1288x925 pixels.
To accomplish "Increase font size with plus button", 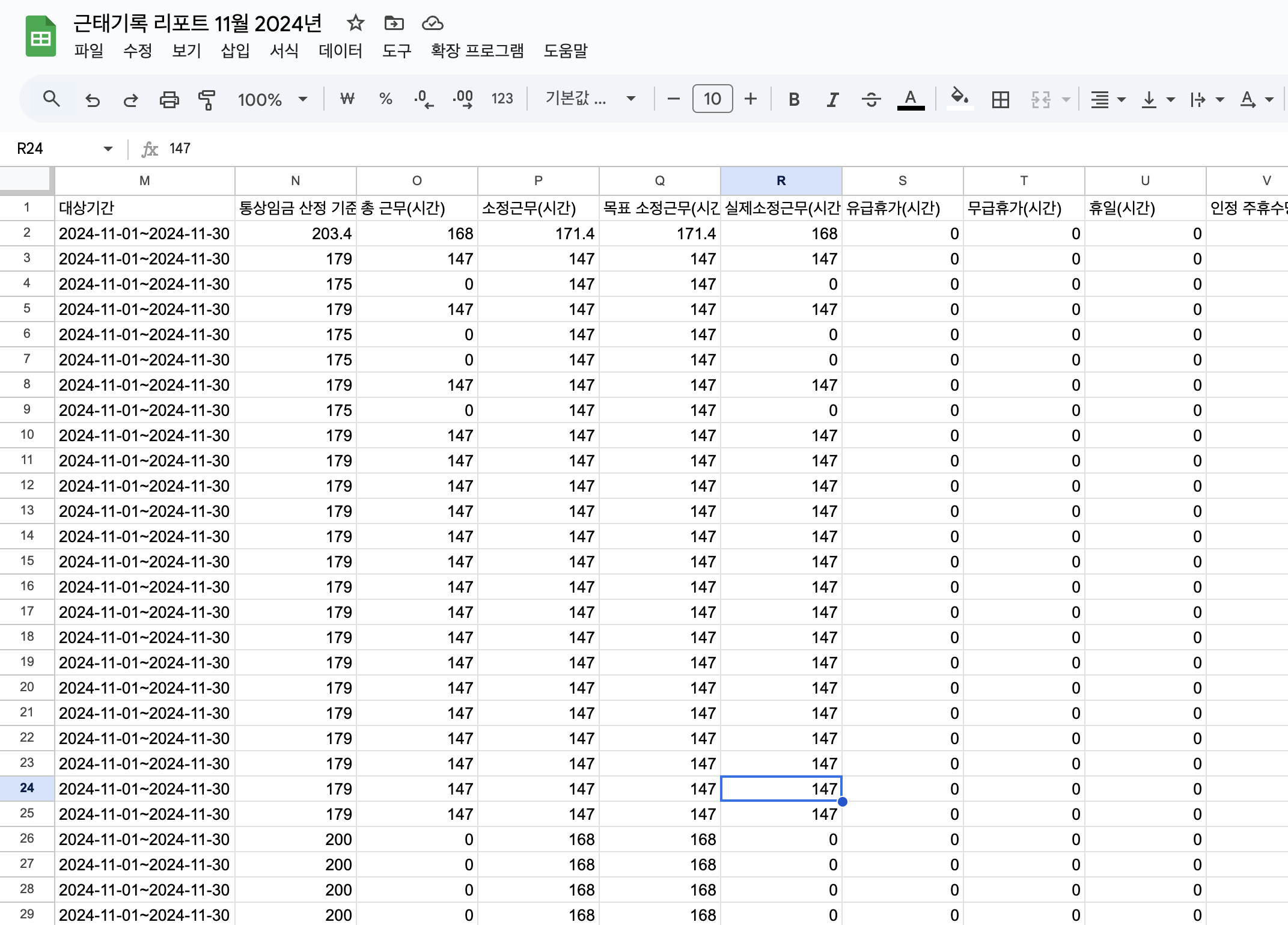I will click(x=751, y=99).
